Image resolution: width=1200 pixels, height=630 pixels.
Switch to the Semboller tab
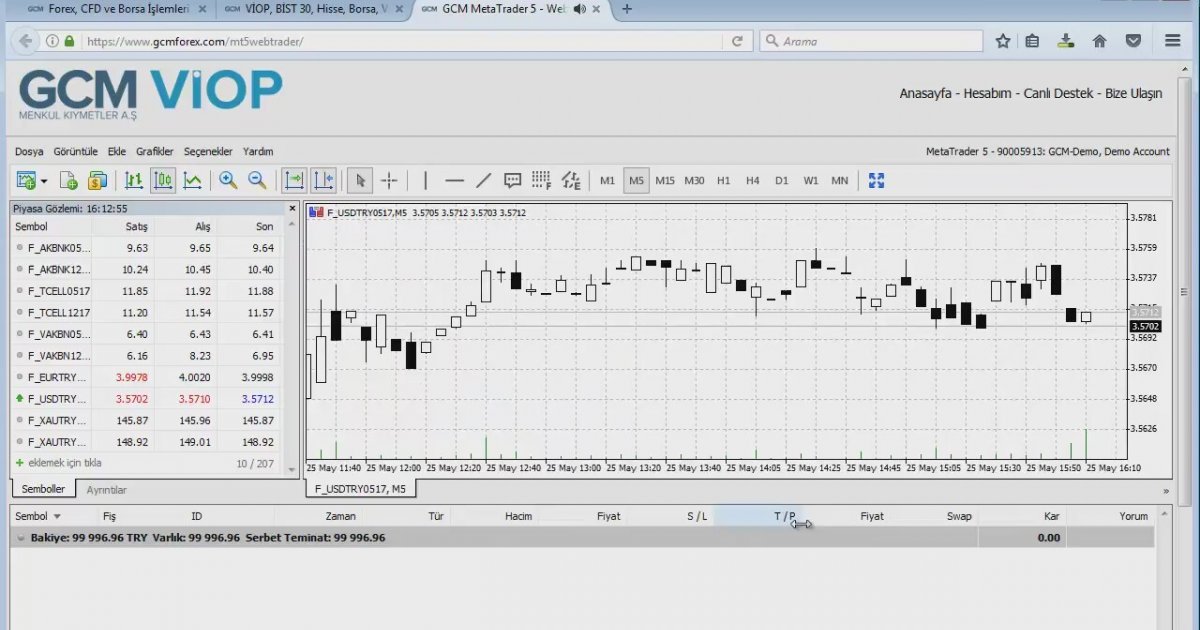click(43, 490)
